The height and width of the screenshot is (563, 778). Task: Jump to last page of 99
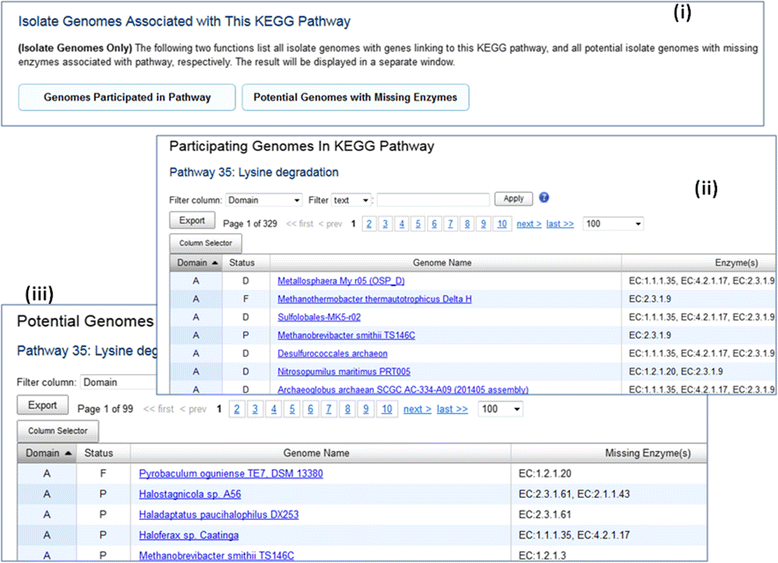(x=452, y=409)
